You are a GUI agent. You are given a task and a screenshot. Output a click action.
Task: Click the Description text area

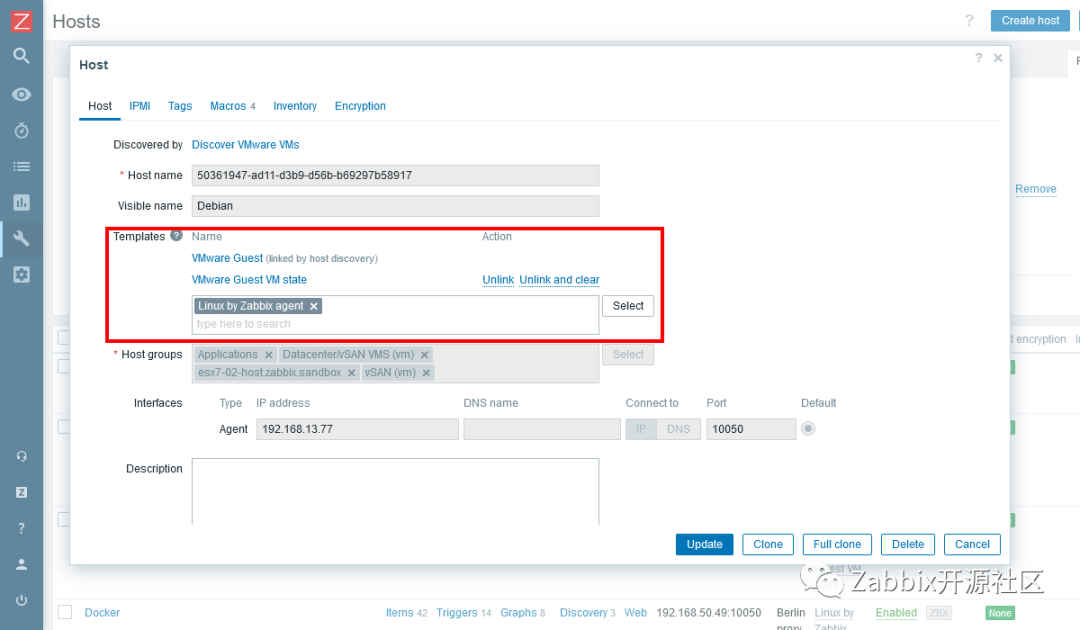coord(395,492)
